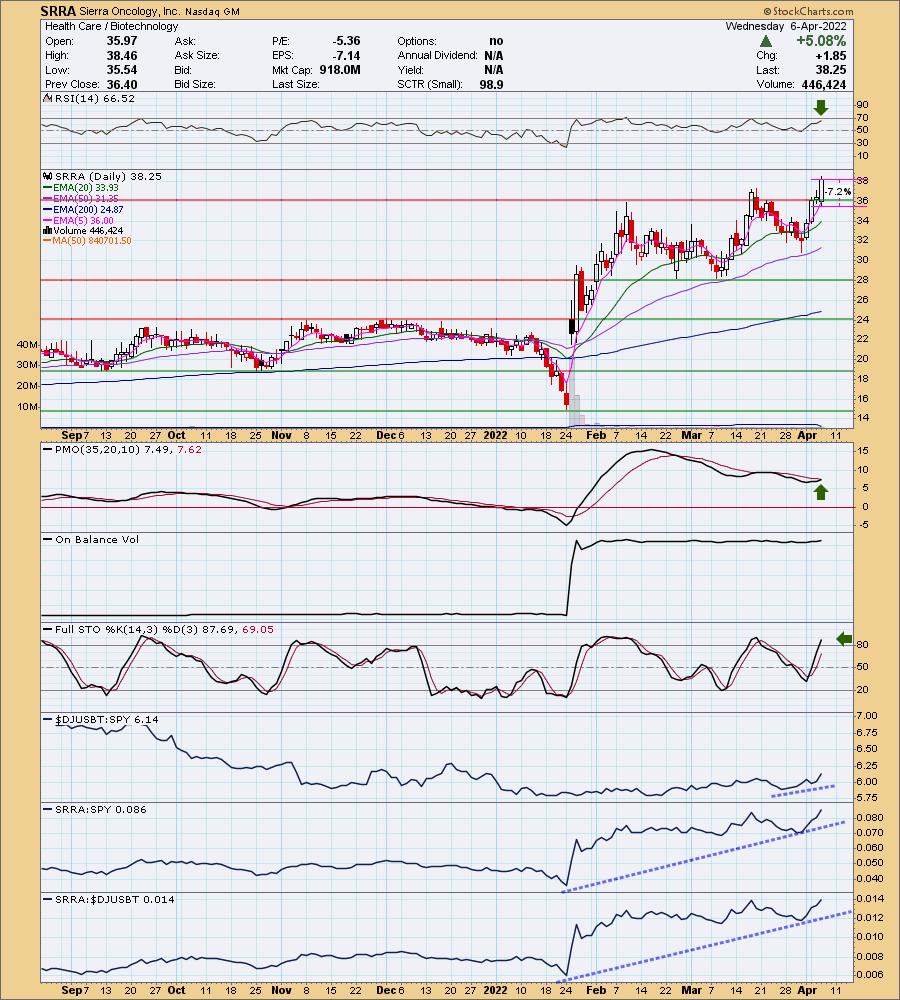Click the Last Size label
Screen dimensions: 900x1000
tap(295, 85)
